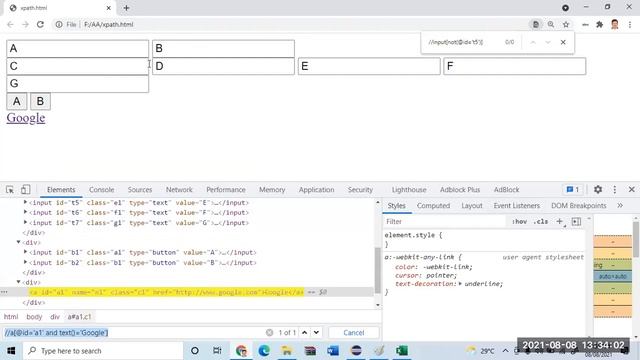
Task: Open the Lighthouse tab
Action: click(409, 189)
